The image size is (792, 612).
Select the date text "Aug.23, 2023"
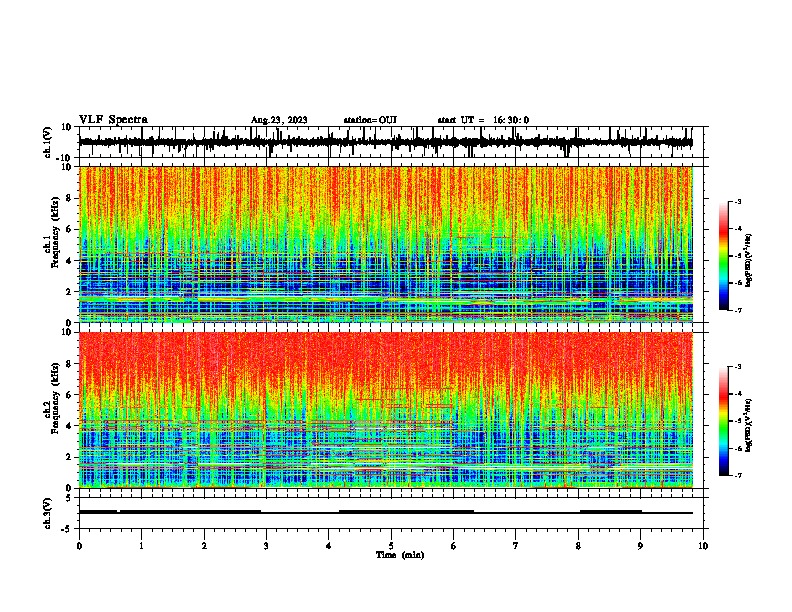pyautogui.click(x=279, y=120)
